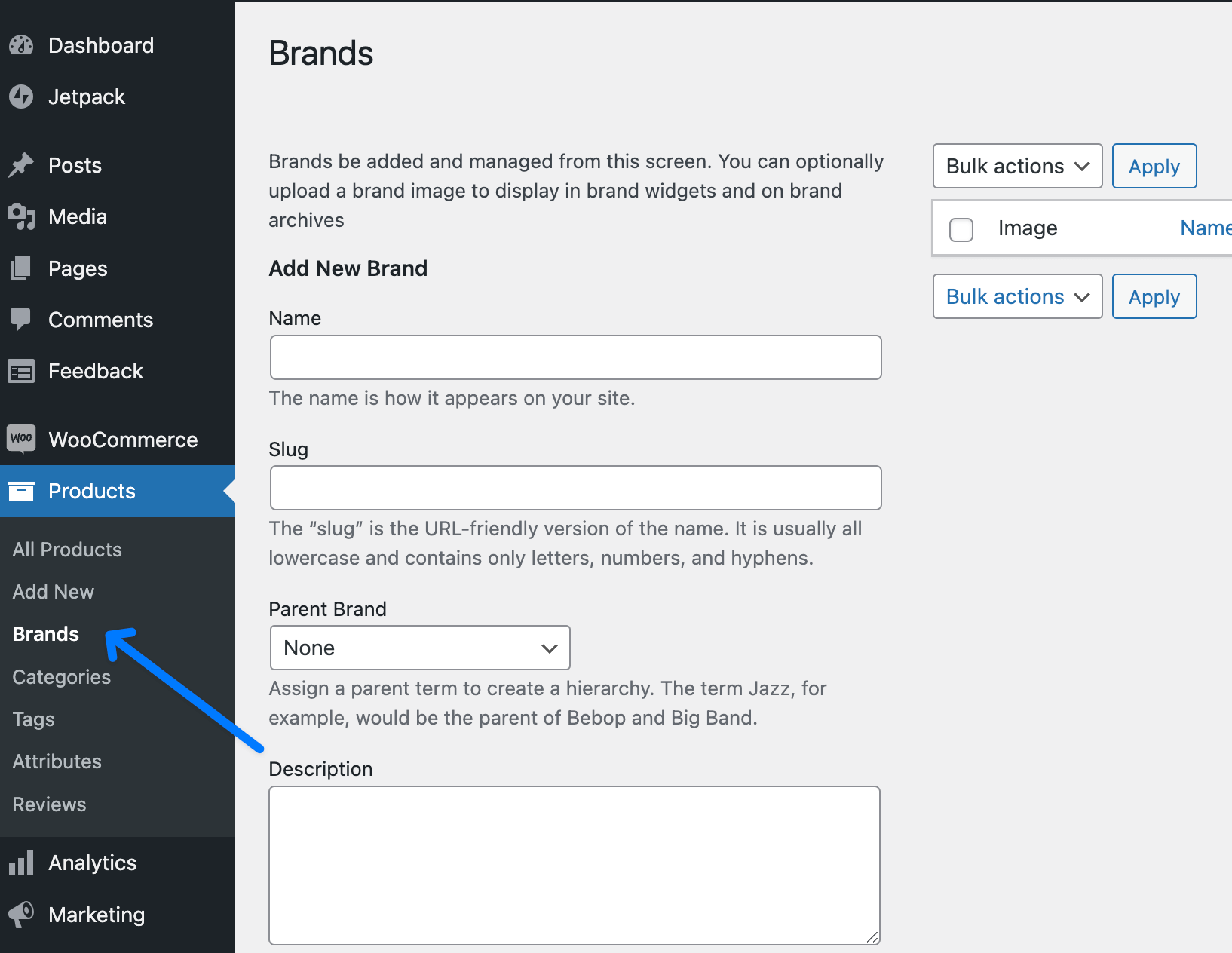Open the Attributes submenu item
This screenshot has width=1232, height=953.
[57, 761]
